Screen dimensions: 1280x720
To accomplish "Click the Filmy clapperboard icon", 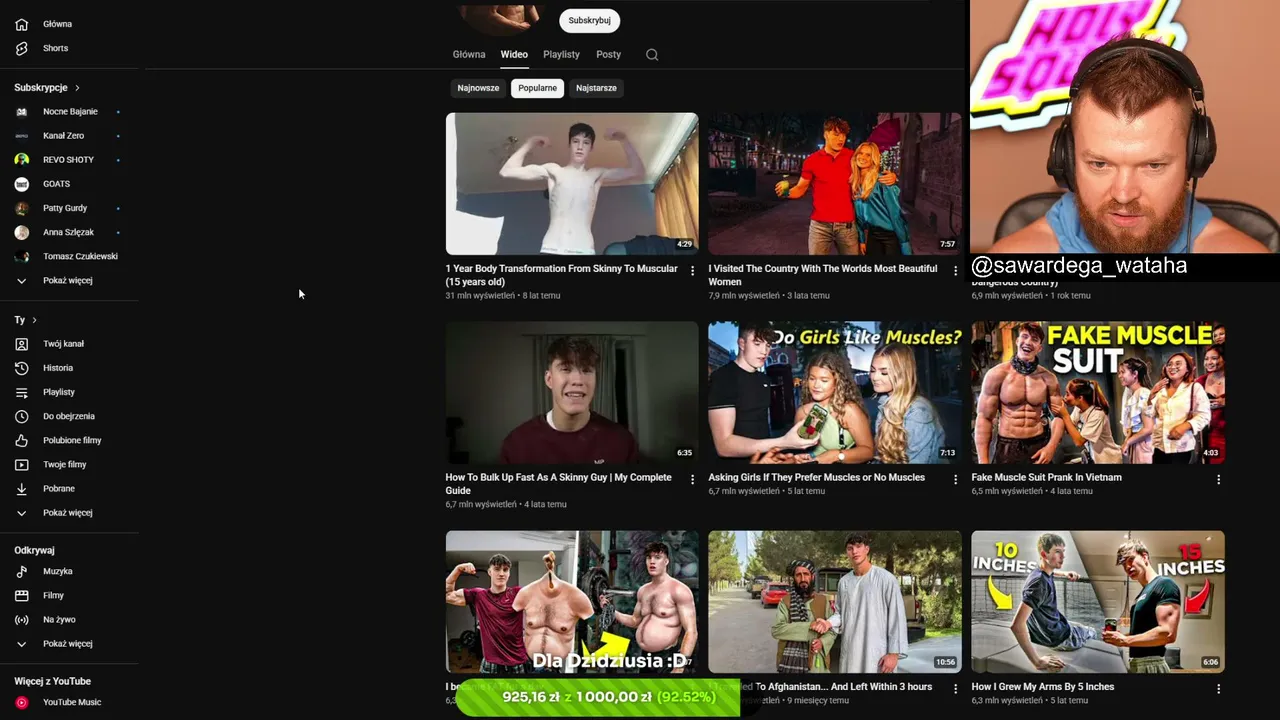I will click(22, 595).
